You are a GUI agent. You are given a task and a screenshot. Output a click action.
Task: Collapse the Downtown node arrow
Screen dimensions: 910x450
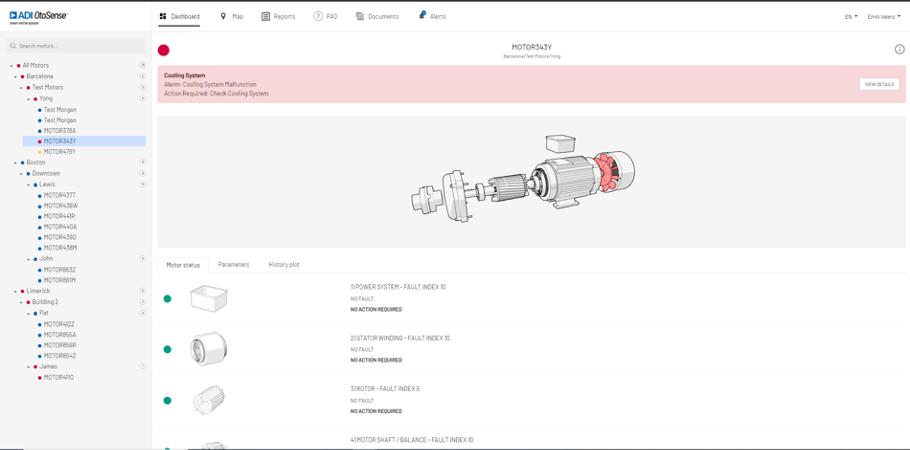click(x=21, y=174)
